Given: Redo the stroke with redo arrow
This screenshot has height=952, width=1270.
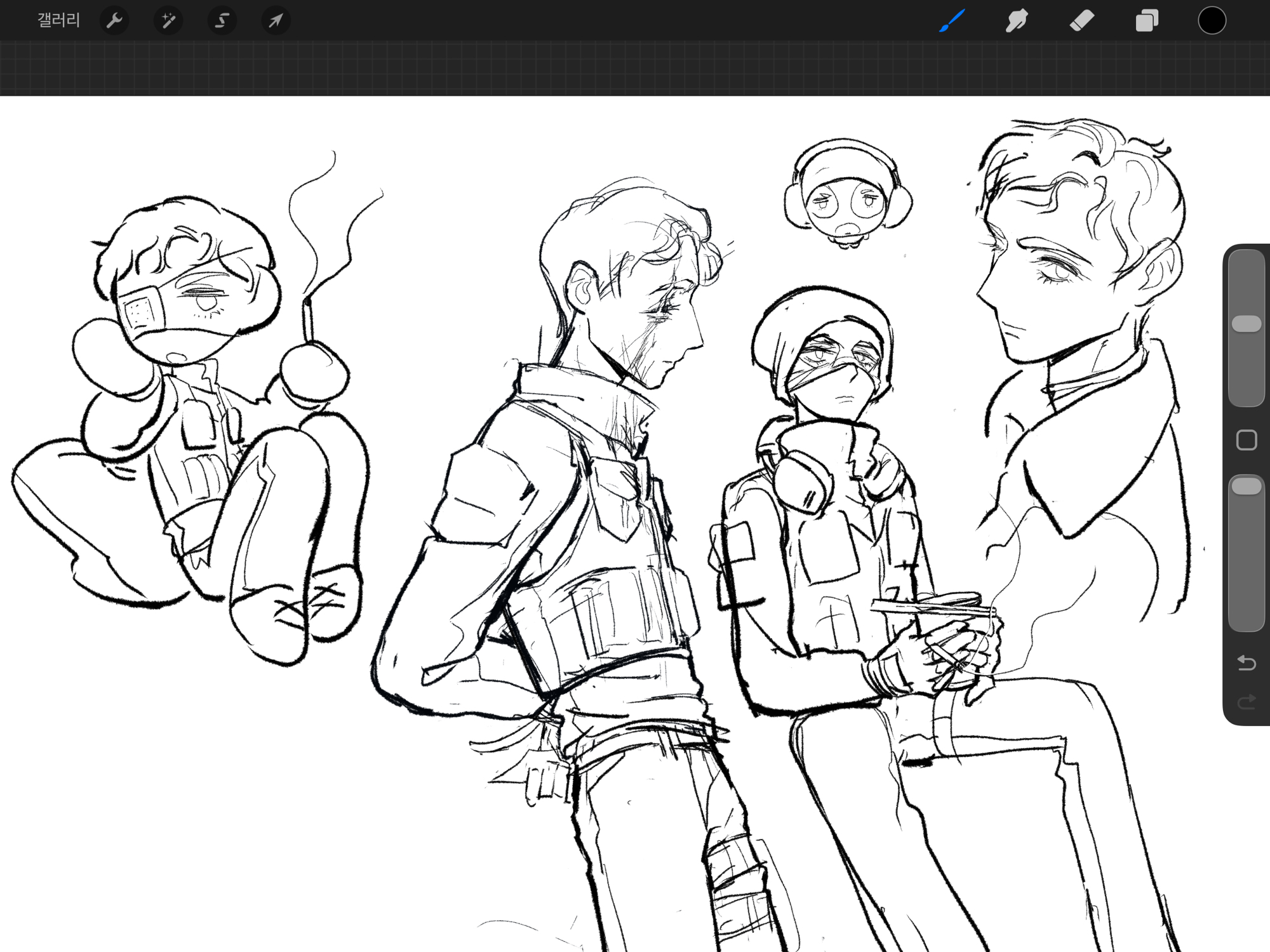Looking at the screenshot, I should click(x=1247, y=701).
